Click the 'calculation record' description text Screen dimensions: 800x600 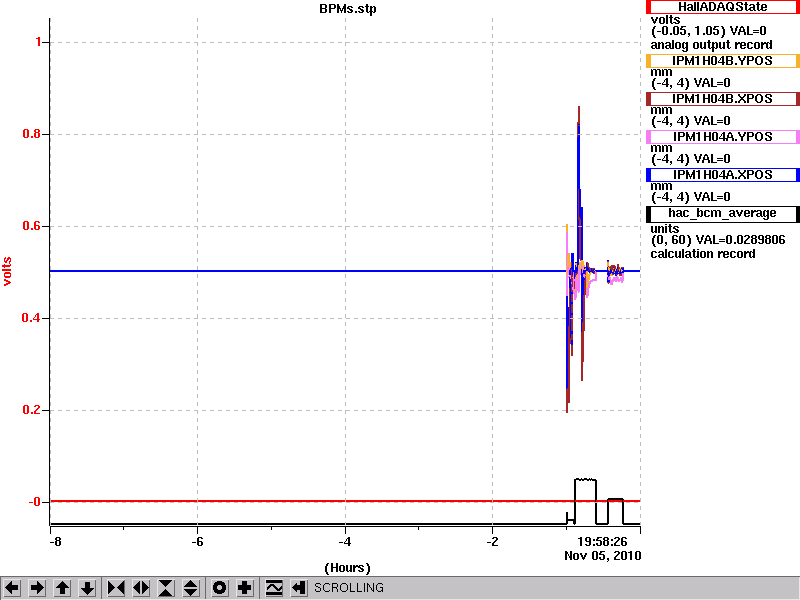[x=703, y=254]
